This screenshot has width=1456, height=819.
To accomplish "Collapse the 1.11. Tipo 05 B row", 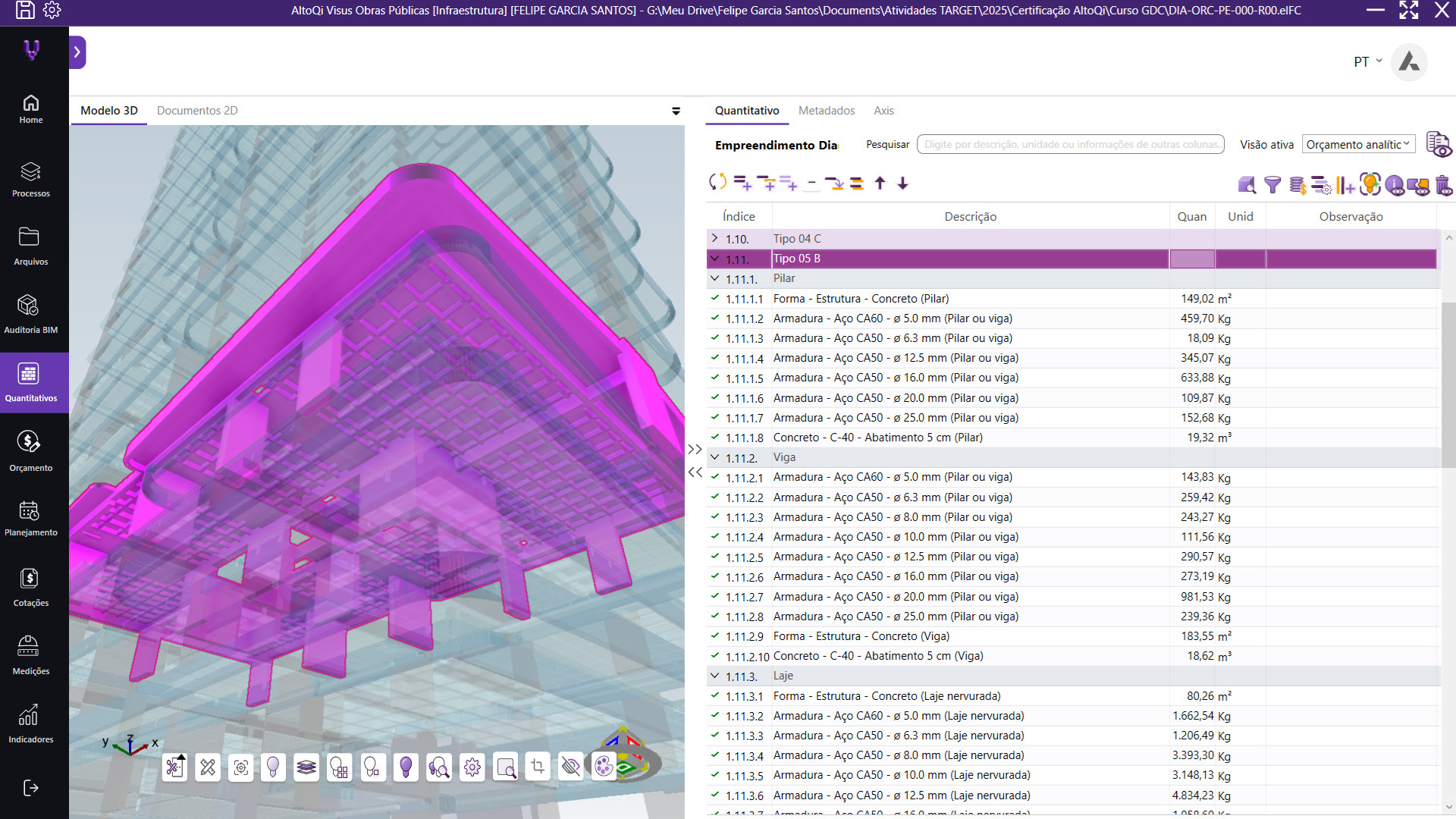I will [714, 259].
